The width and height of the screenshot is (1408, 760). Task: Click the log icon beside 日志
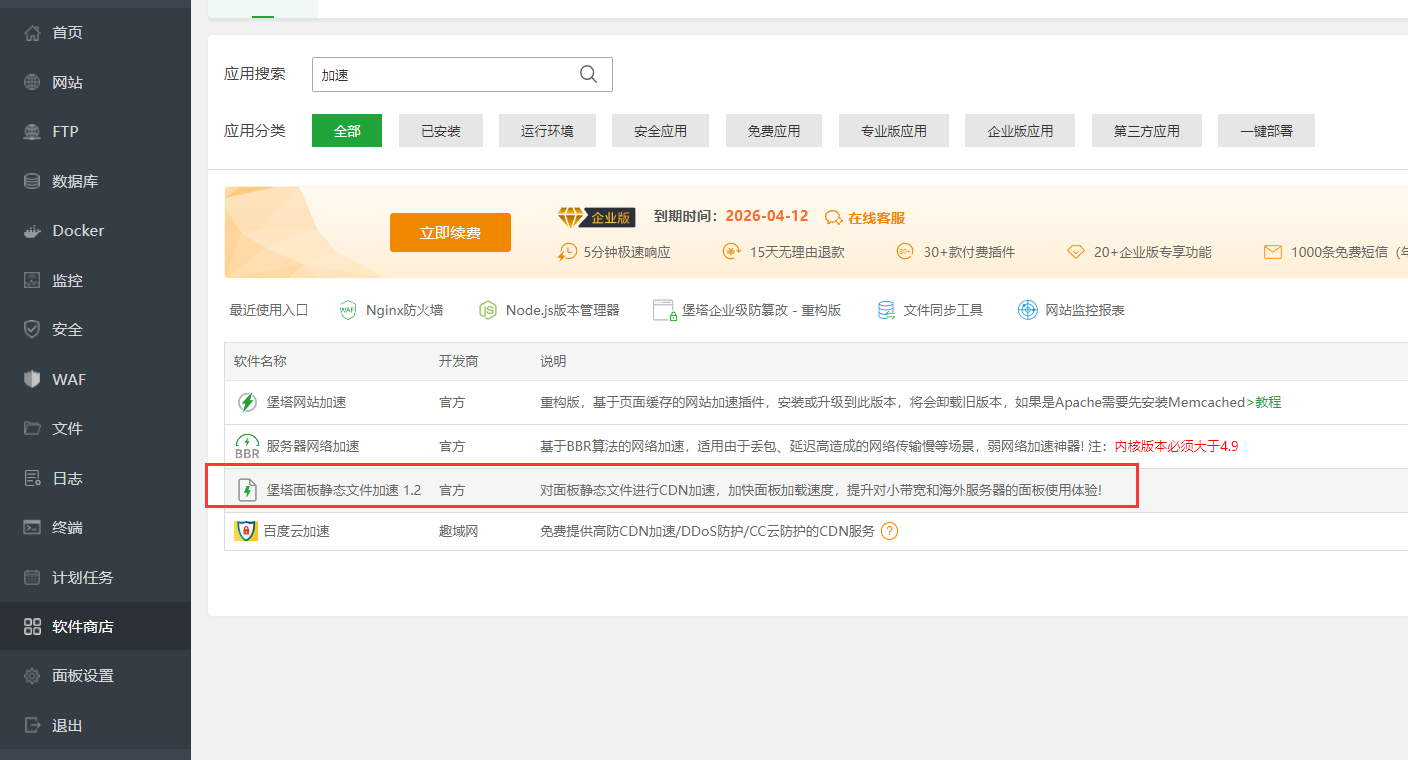click(x=32, y=478)
